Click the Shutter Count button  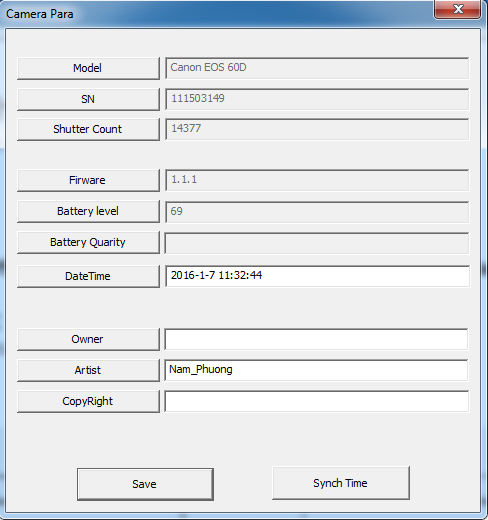click(x=88, y=129)
